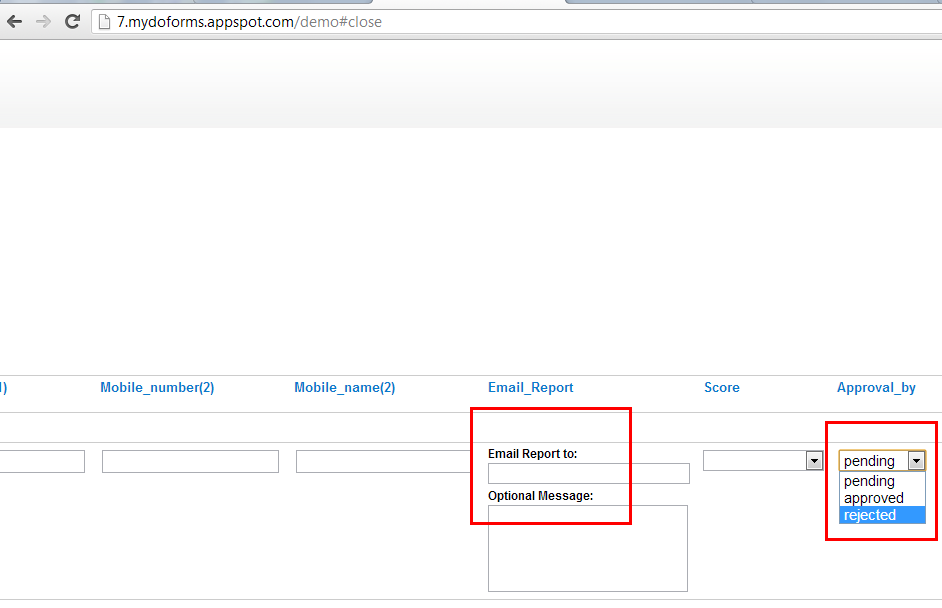Viewport: 942px width, 608px height.
Task: Click the Mobile_number filter text field
Action: (190, 461)
